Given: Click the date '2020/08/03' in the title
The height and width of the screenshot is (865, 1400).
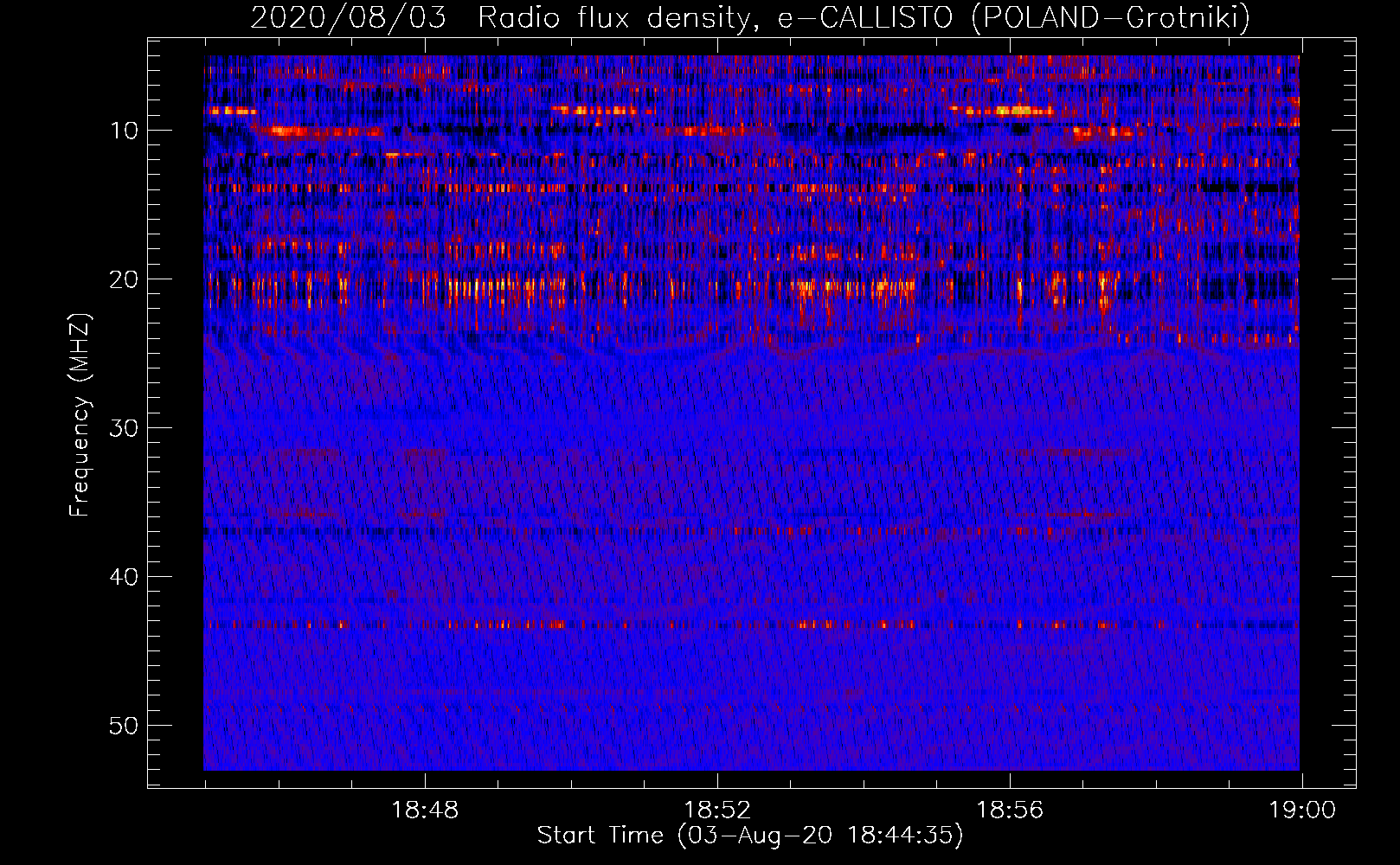Looking at the screenshot, I should tap(348, 18).
